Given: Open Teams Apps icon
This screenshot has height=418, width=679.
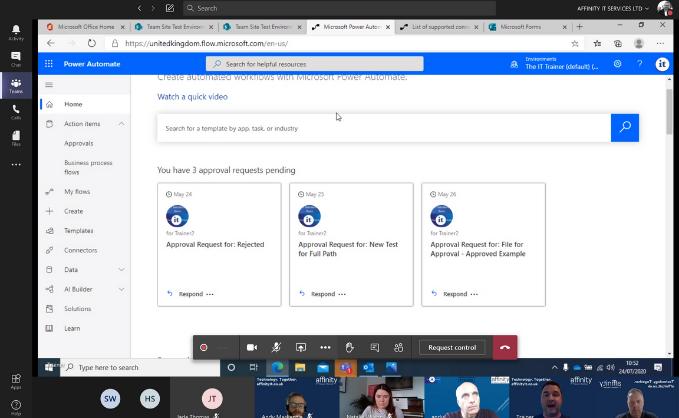Looking at the screenshot, I should (16, 381).
